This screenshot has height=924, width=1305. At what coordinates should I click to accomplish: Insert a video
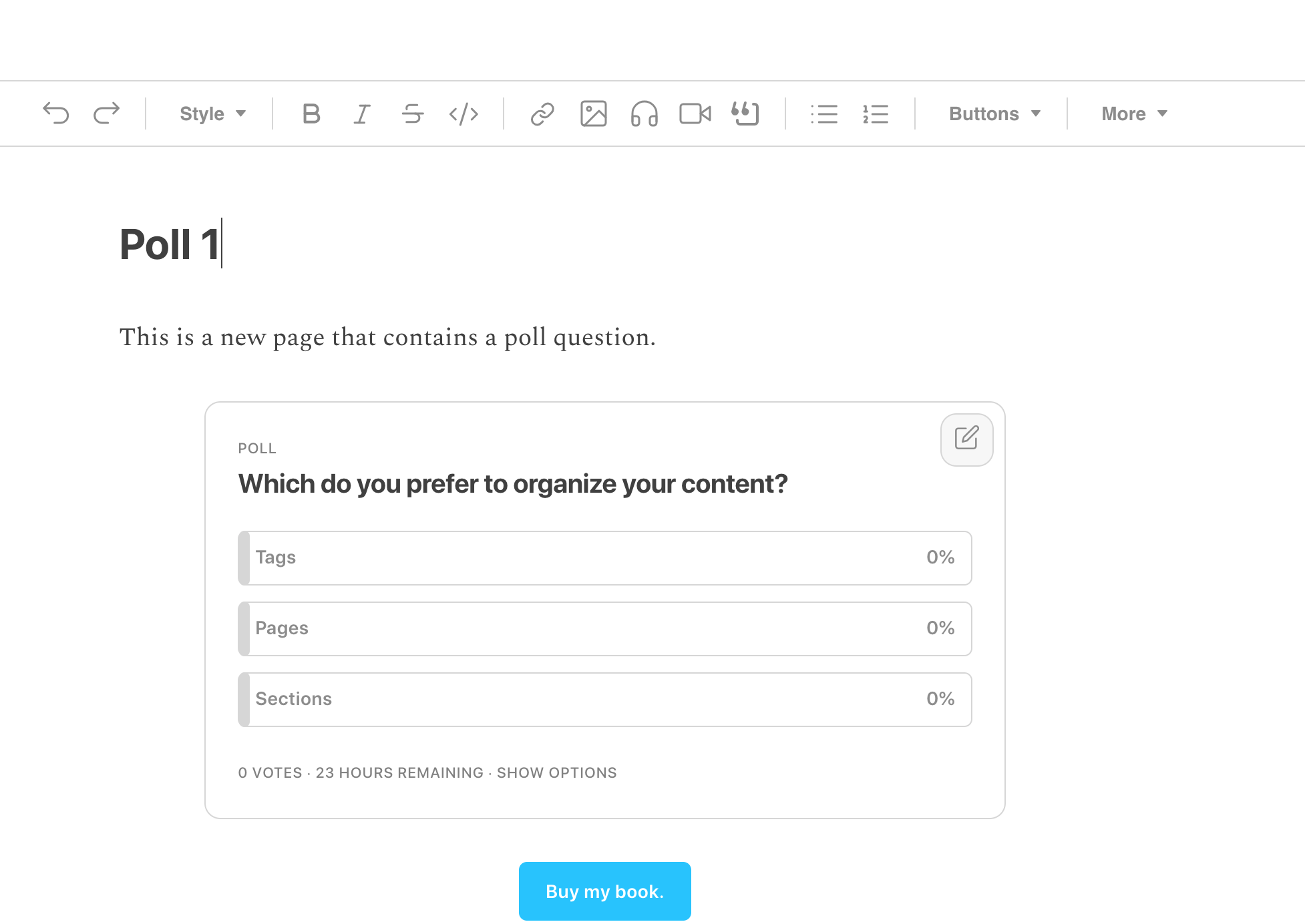click(x=696, y=113)
